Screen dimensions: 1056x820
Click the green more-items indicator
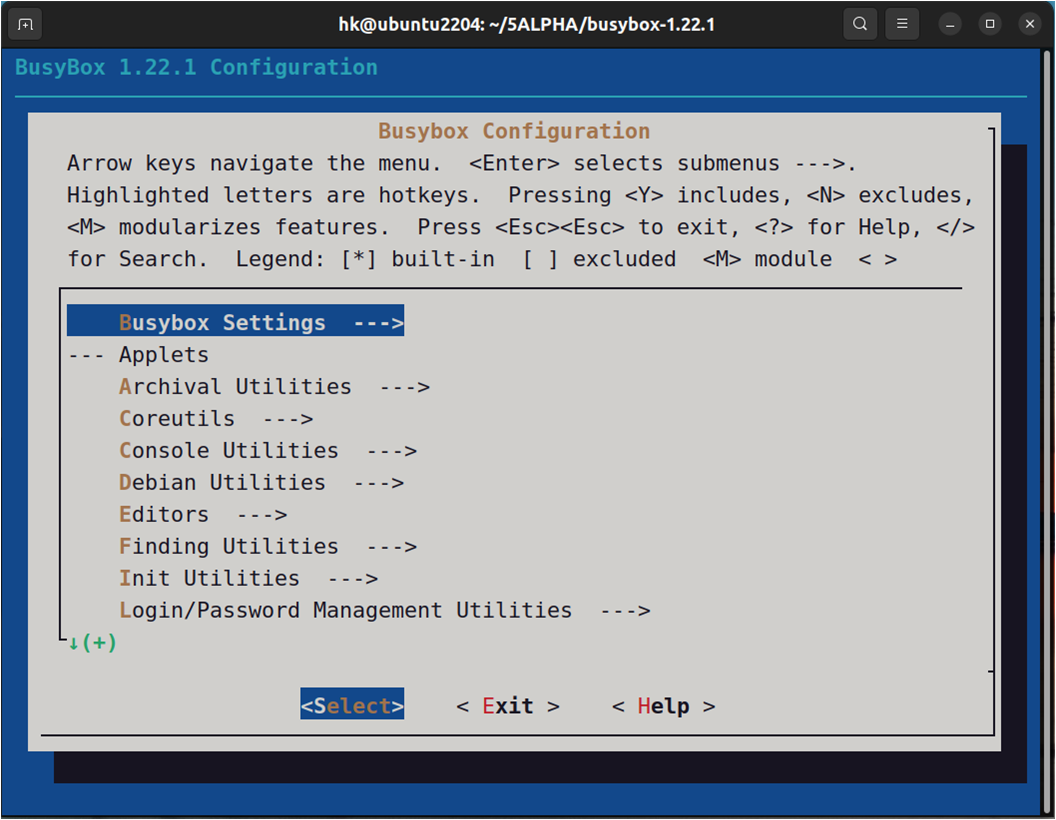92,642
